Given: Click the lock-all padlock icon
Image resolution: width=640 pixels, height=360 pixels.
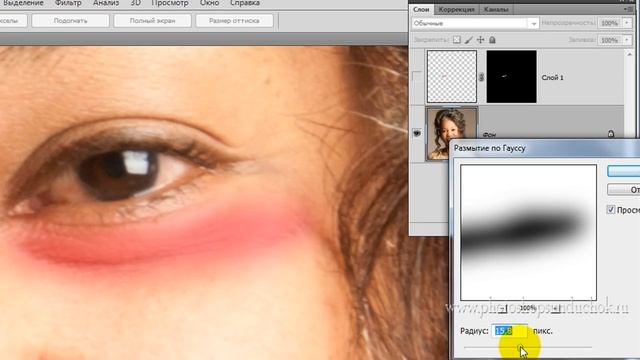Looking at the screenshot, I should tap(492, 40).
